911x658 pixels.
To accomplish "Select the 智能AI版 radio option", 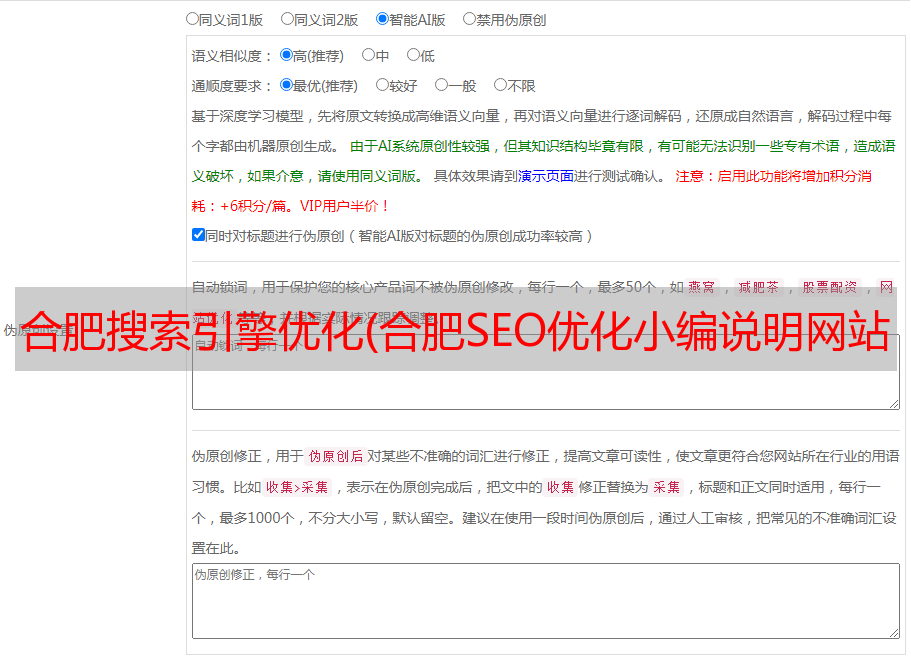I will click(382, 19).
